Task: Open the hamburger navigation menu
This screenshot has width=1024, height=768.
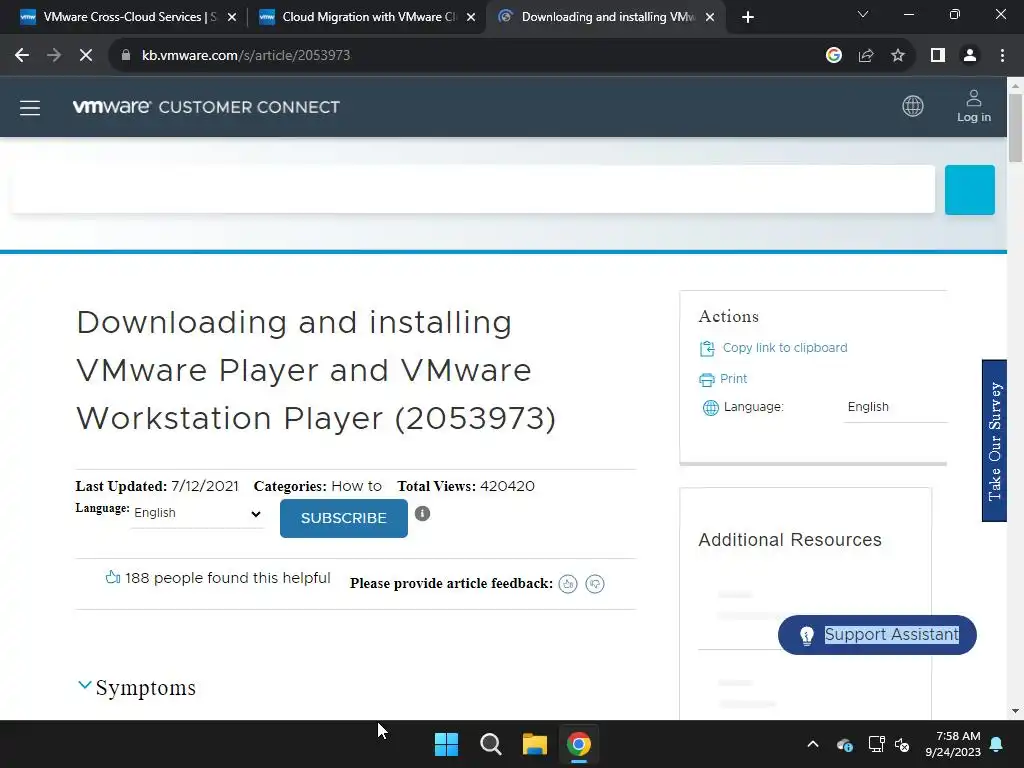Action: click(x=30, y=108)
